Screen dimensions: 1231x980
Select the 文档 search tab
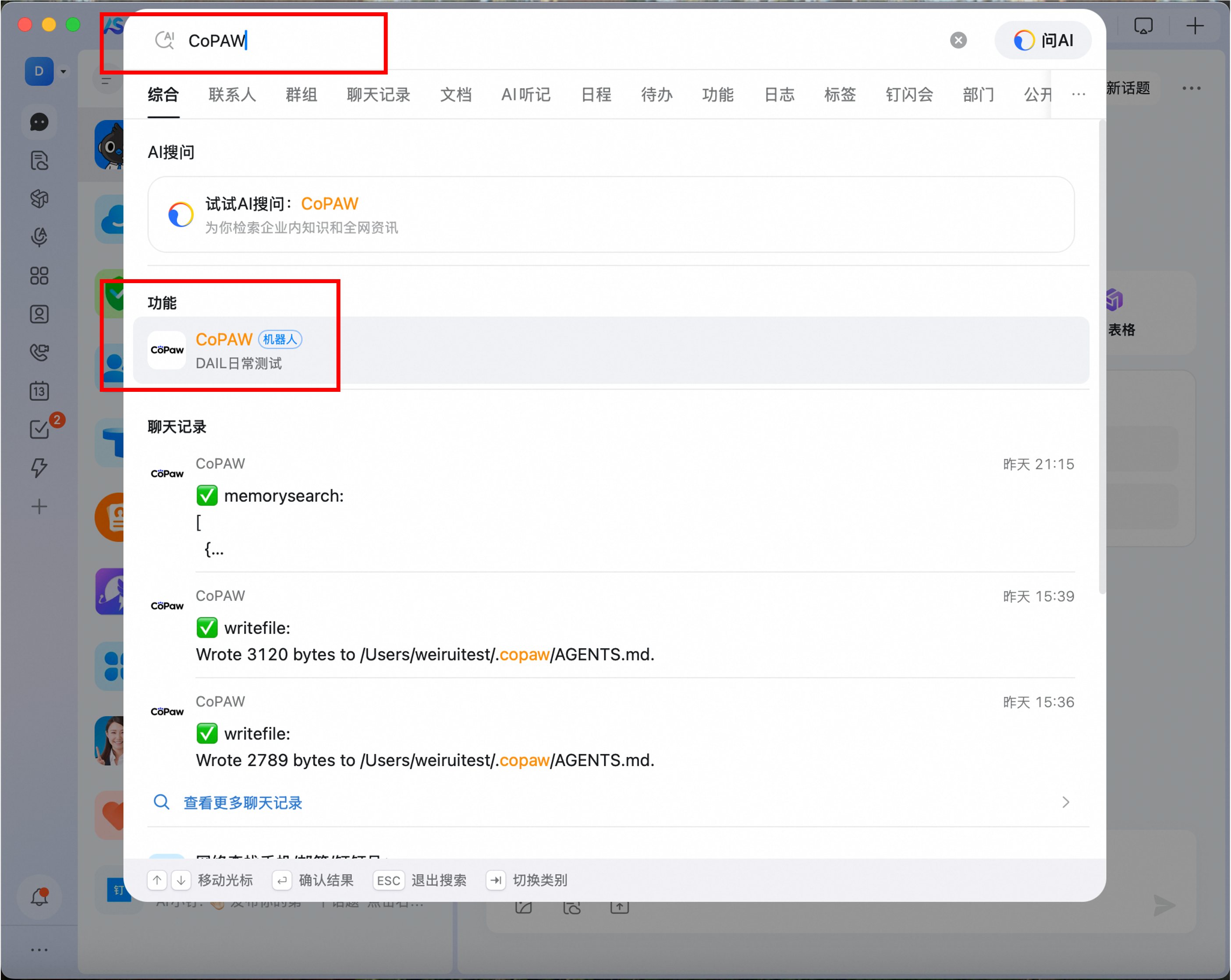point(456,94)
